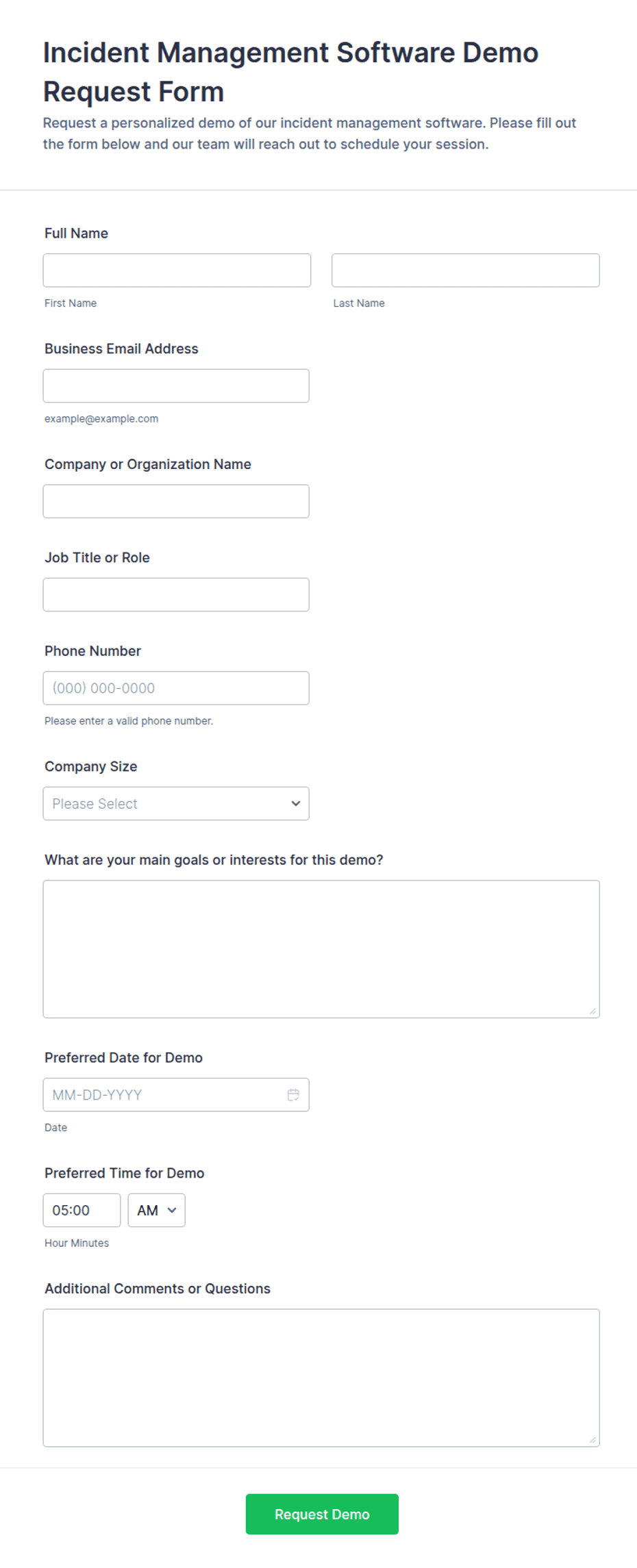Click the MM-DD-YYYY date input
This screenshot has width=637, height=1568.
[x=176, y=1095]
